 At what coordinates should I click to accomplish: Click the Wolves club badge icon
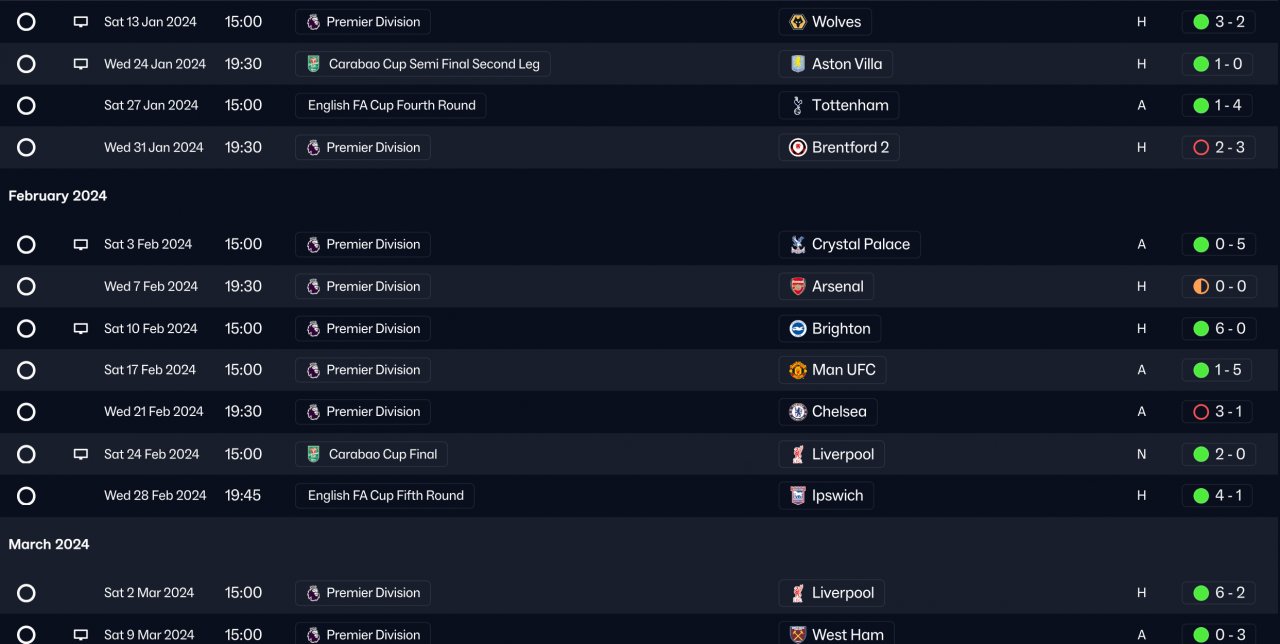(798, 22)
